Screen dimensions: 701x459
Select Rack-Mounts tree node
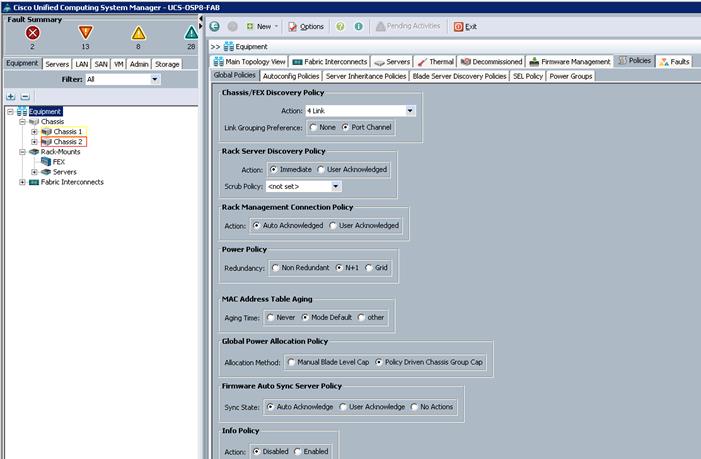[60, 152]
